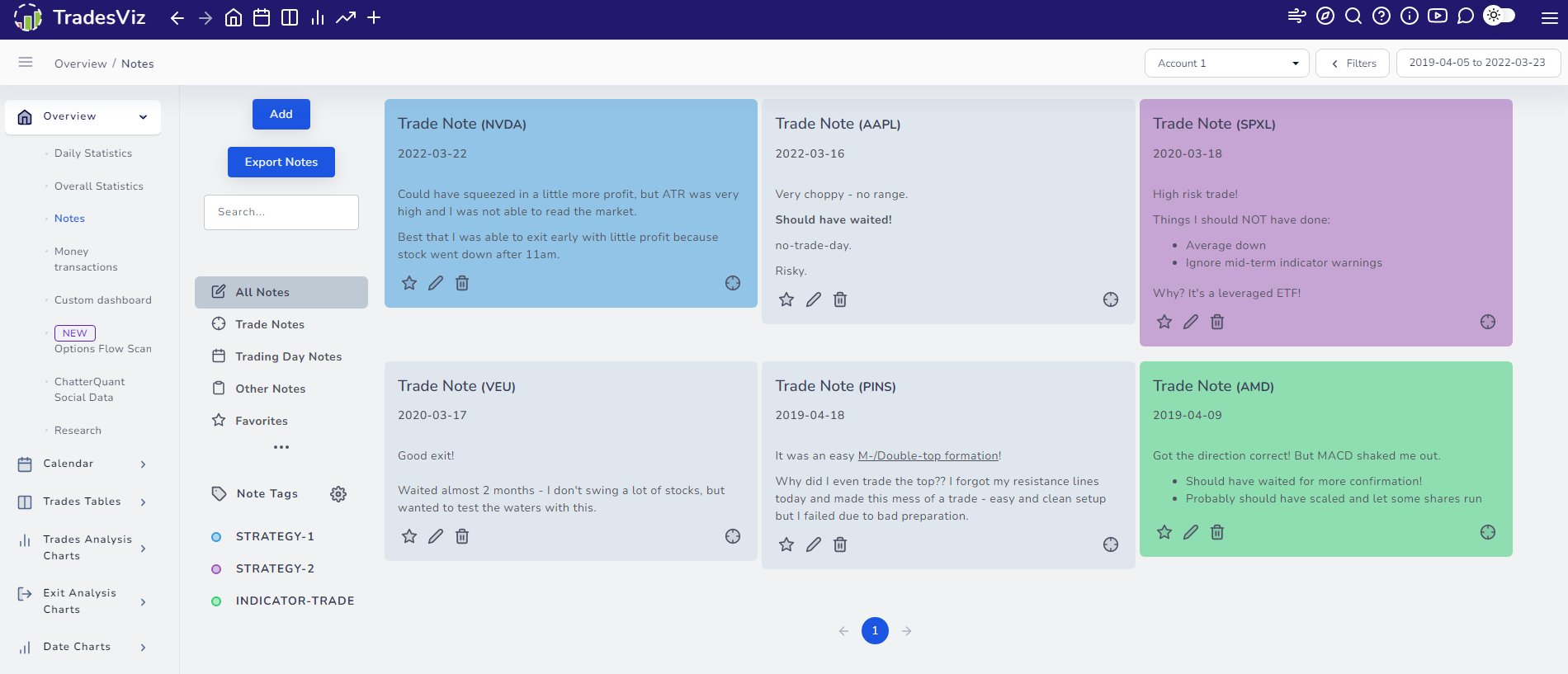Click the notes Search field
This screenshot has height=674, width=1568.
281,212
